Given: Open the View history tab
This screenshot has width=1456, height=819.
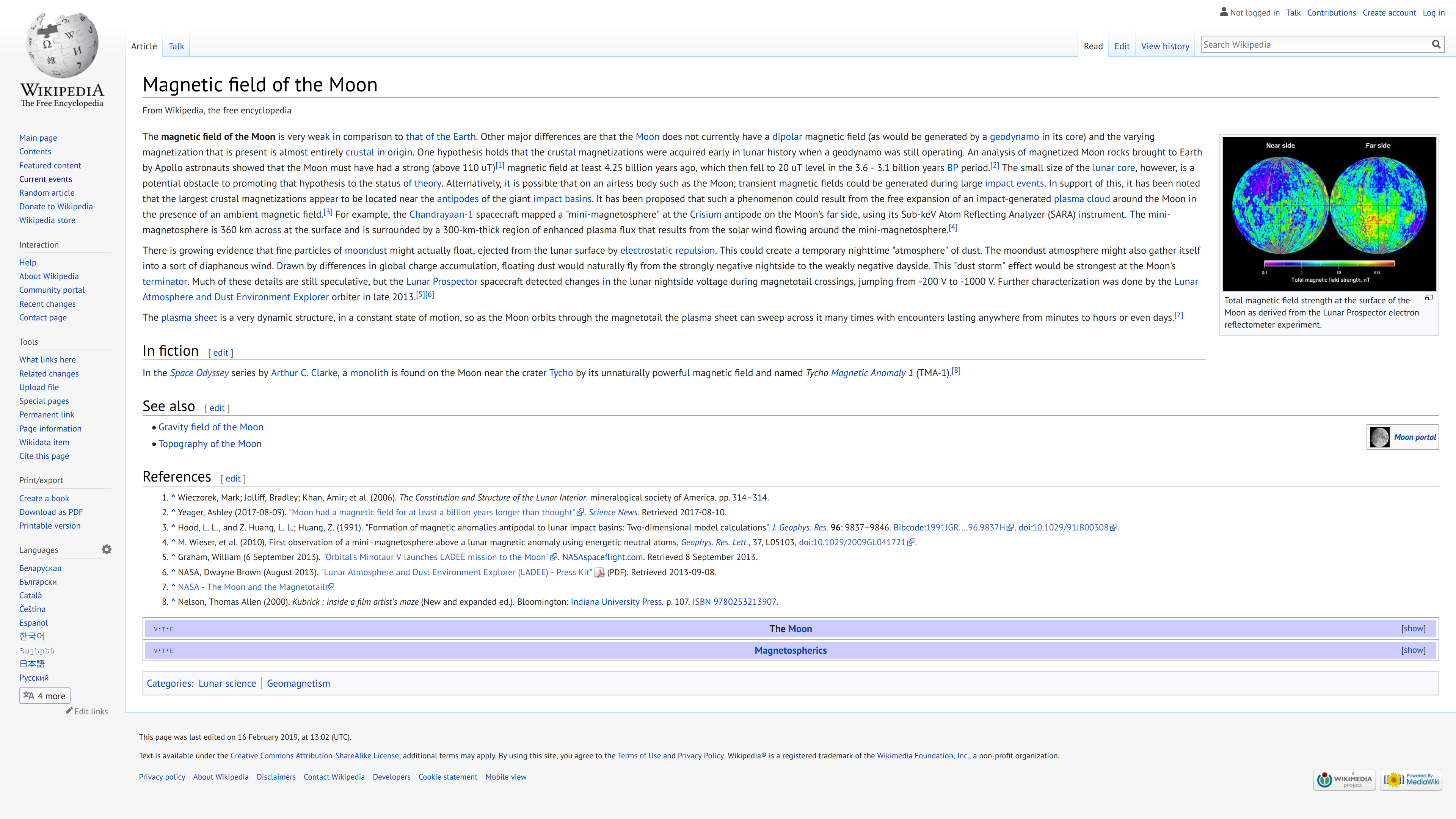Looking at the screenshot, I should tap(1165, 46).
